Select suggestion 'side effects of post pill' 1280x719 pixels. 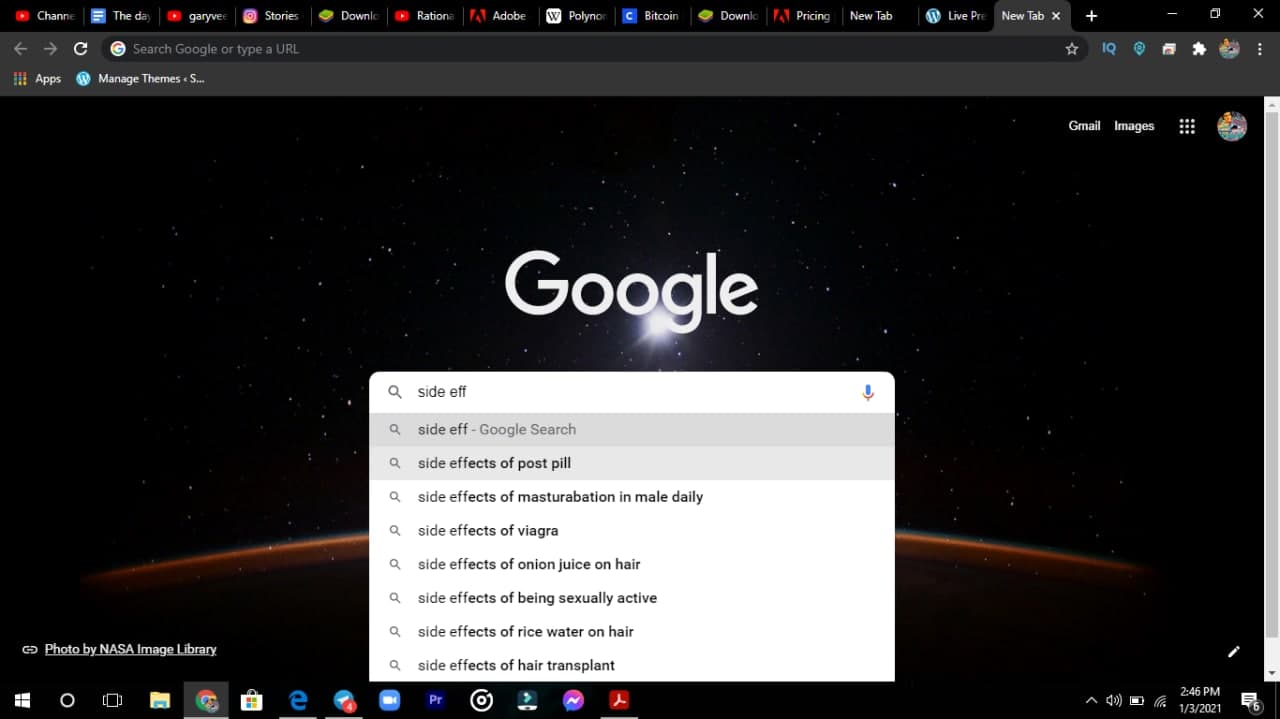coord(632,463)
